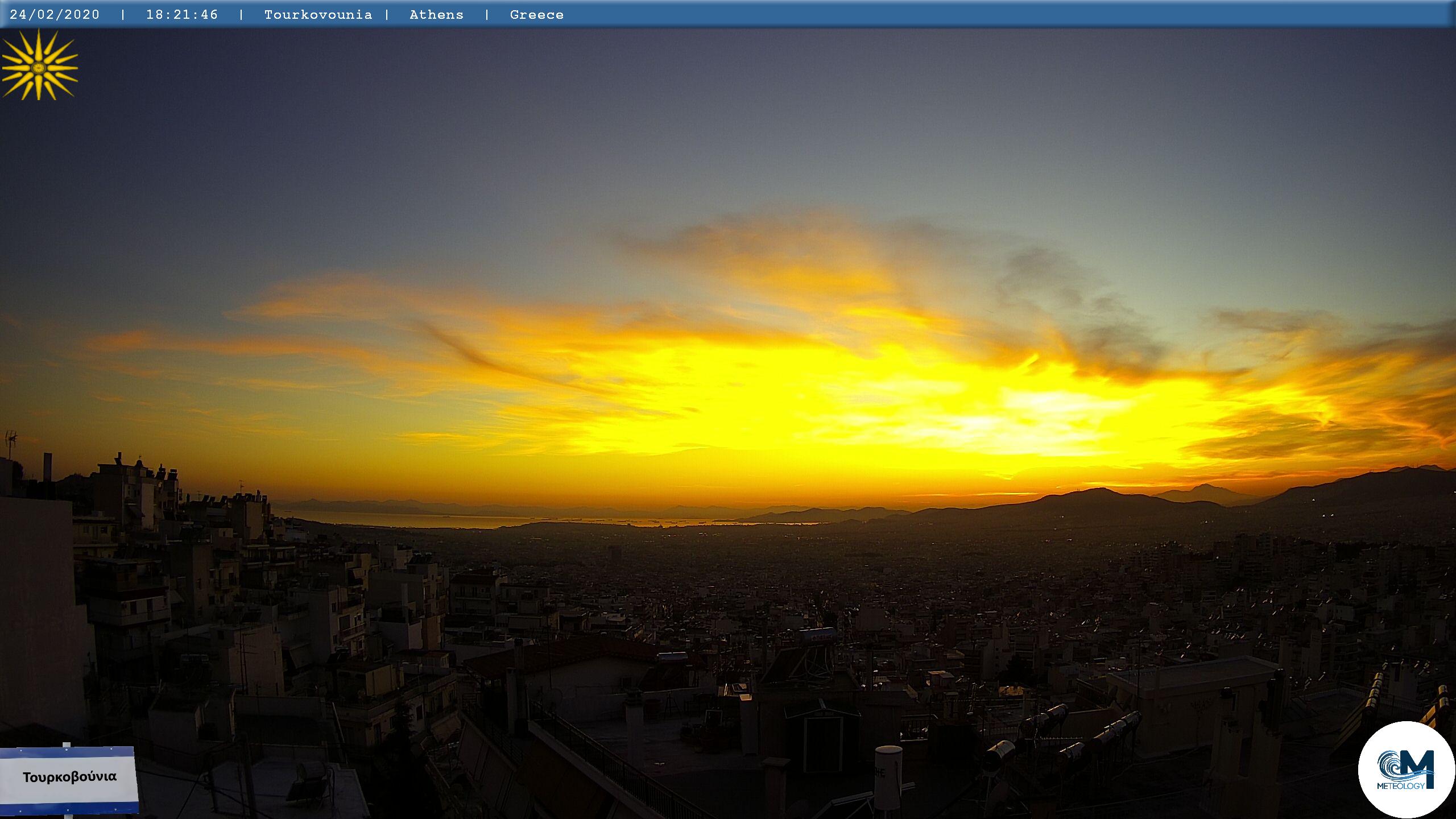Click the center of the Vergina sun emblem
The width and height of the screenshot is (1456, 819).
39,68
